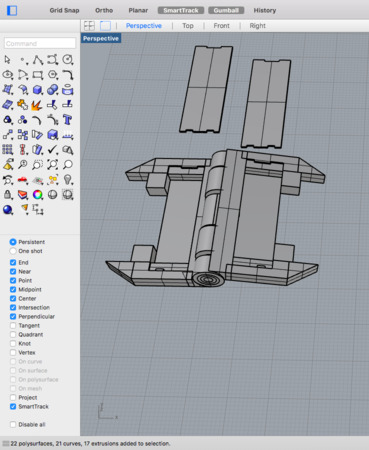Uncheck the Center object snap

tap(13, 298)
